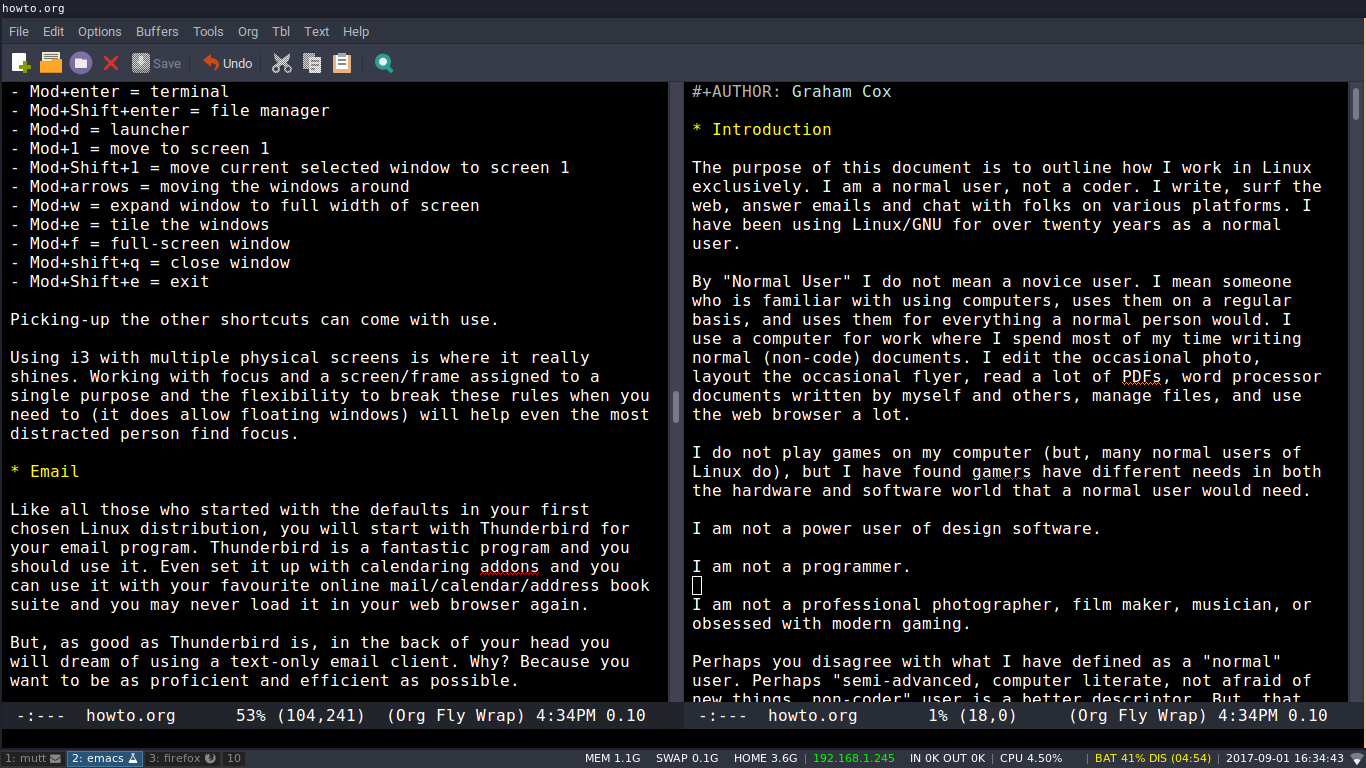Screen dimensions: 1366x768
Task: Open the Tools menu
Action: (208, 32)
